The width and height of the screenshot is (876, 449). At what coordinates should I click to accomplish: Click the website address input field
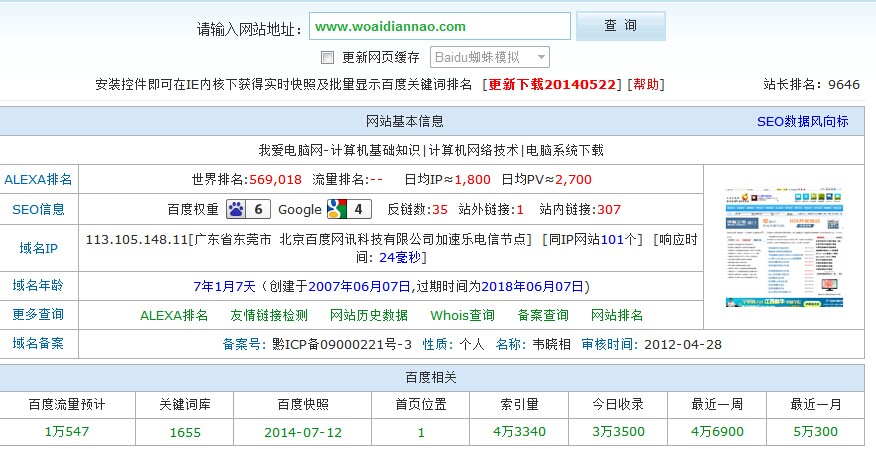coord(440,26)
